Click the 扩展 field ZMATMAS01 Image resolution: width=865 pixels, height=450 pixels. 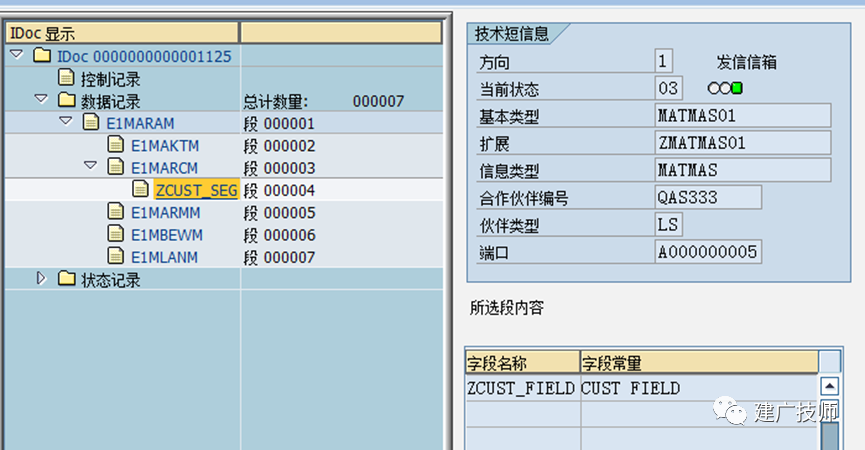[x=743, y=143]
